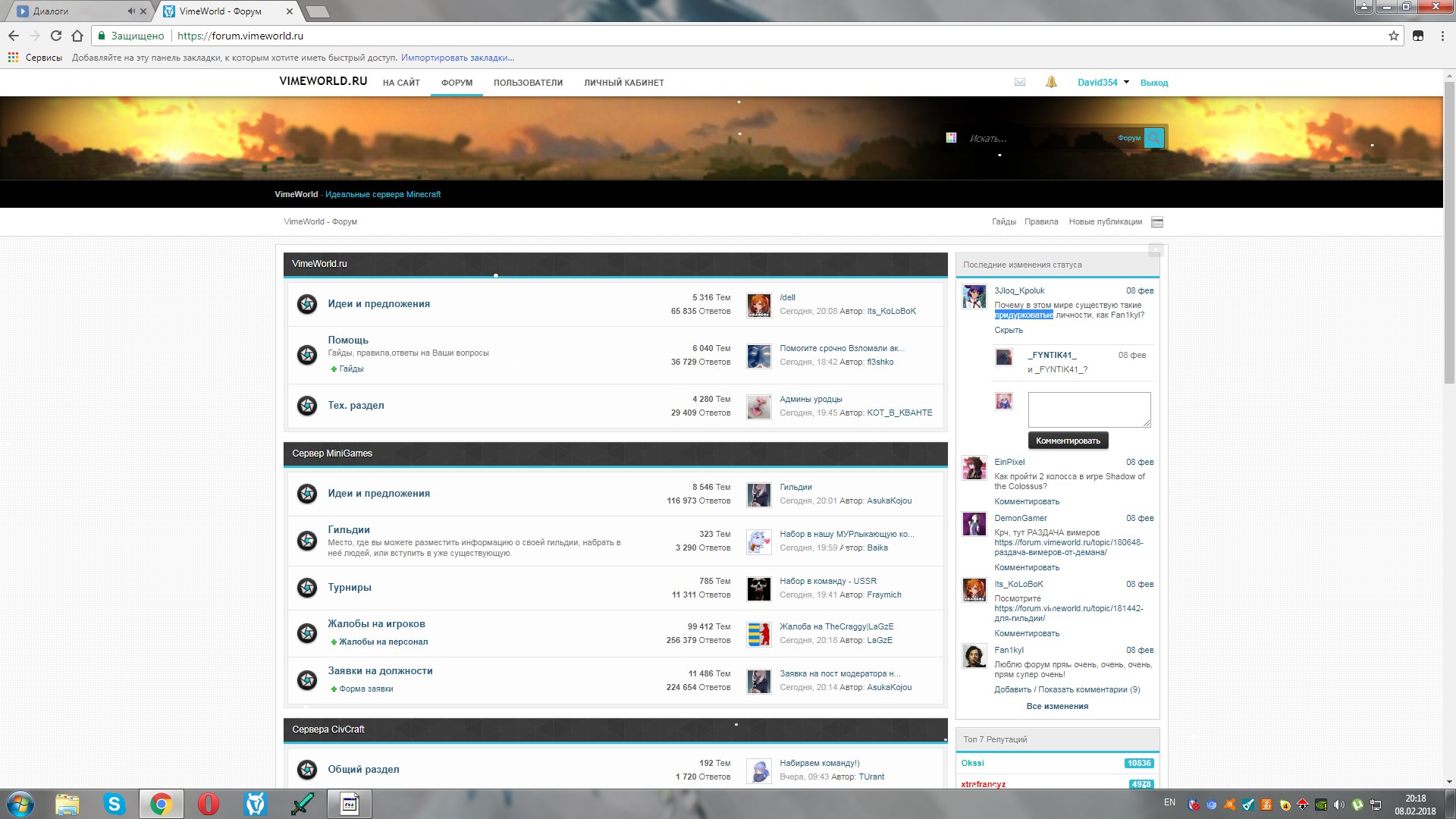
Task: Click the Заявки на должности forum icon
Action: [x=307, y=680]
